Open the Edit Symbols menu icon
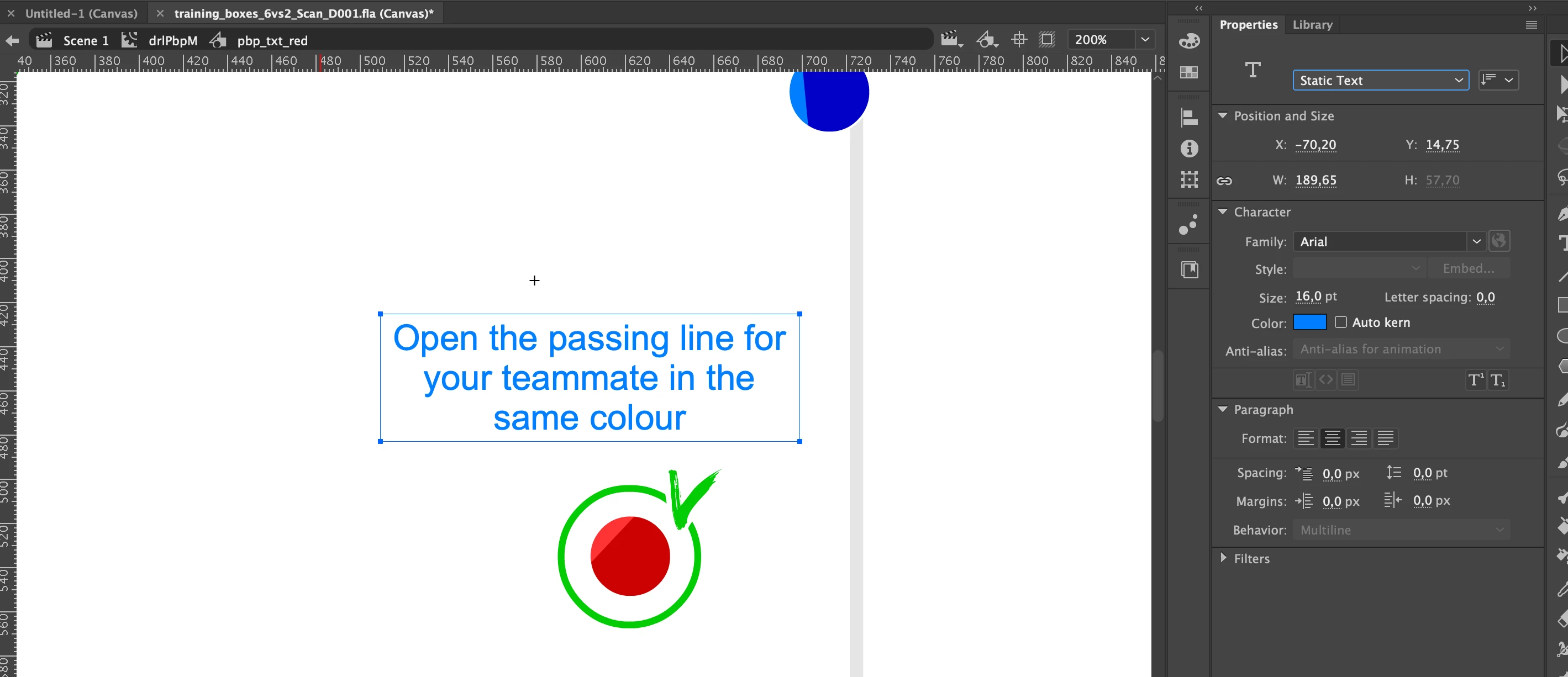Viewport: 1568px width, 677px height. [987, 40]
